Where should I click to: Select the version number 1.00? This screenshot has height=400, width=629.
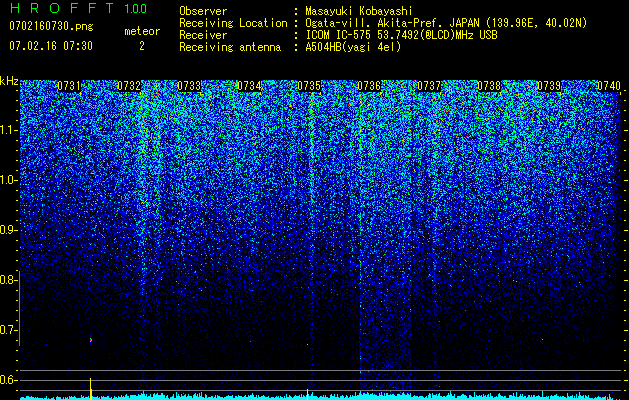coord(136,9)
